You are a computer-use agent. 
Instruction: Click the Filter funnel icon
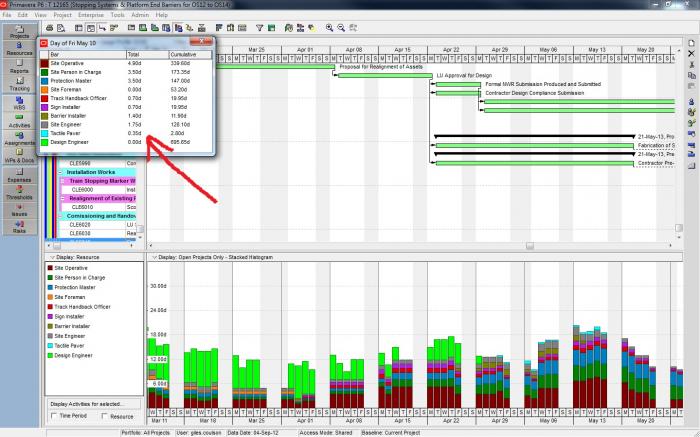[259, 28]
